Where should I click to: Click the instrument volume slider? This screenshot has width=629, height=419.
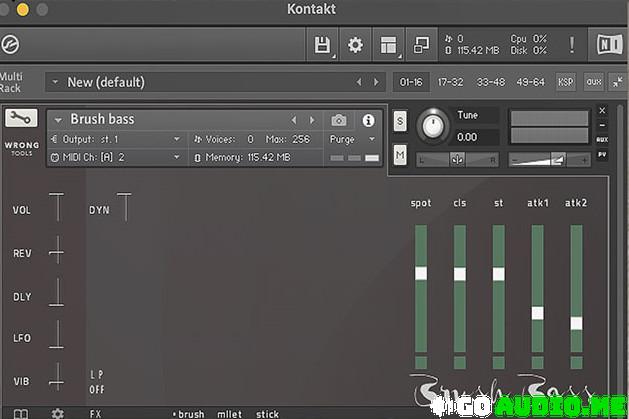point(549,160)
